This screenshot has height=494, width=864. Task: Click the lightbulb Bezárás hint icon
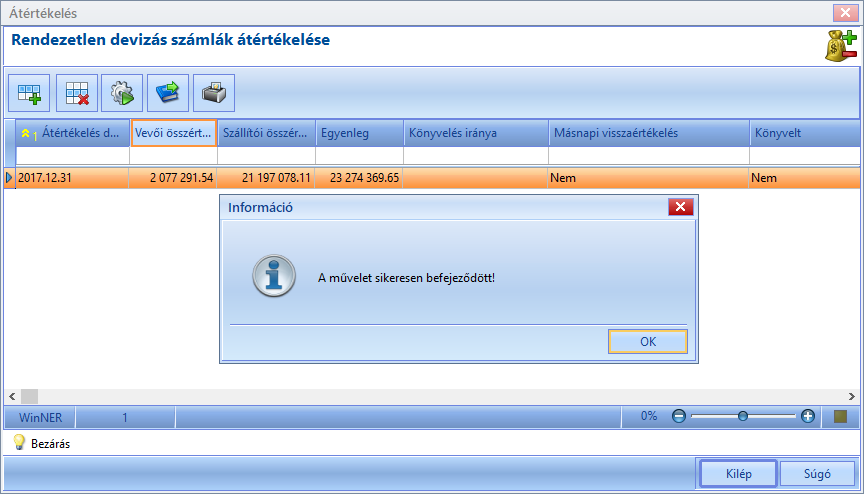pos(19,442)
